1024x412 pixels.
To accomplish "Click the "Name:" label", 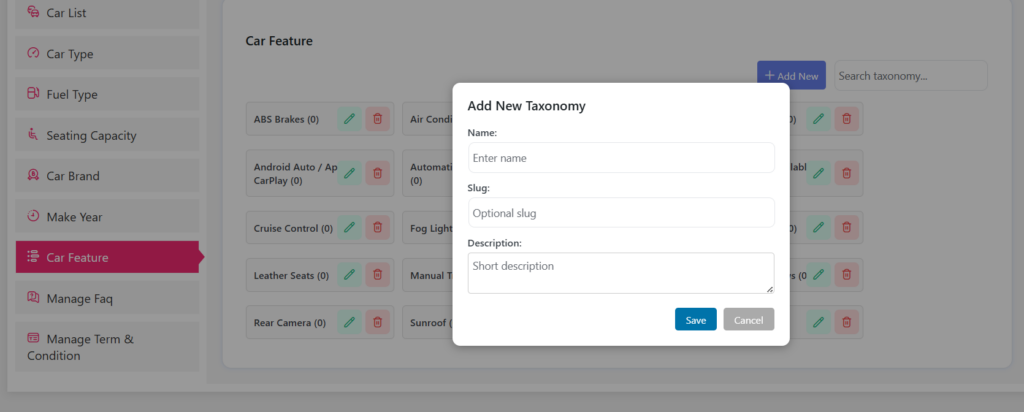I will tap(483, 133).
